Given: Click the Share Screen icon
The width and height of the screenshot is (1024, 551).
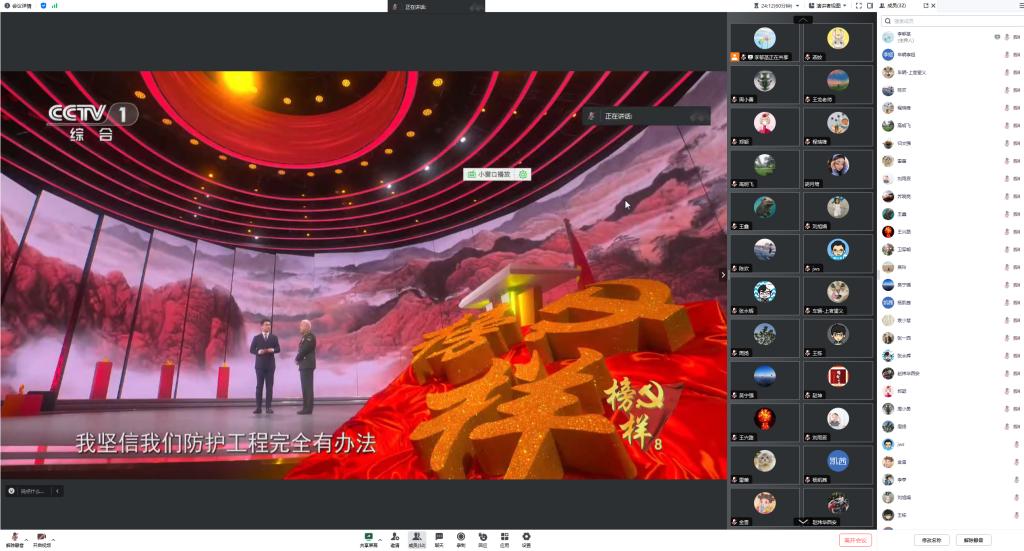Looking at the screenshot, I should [x=368, y=538].
